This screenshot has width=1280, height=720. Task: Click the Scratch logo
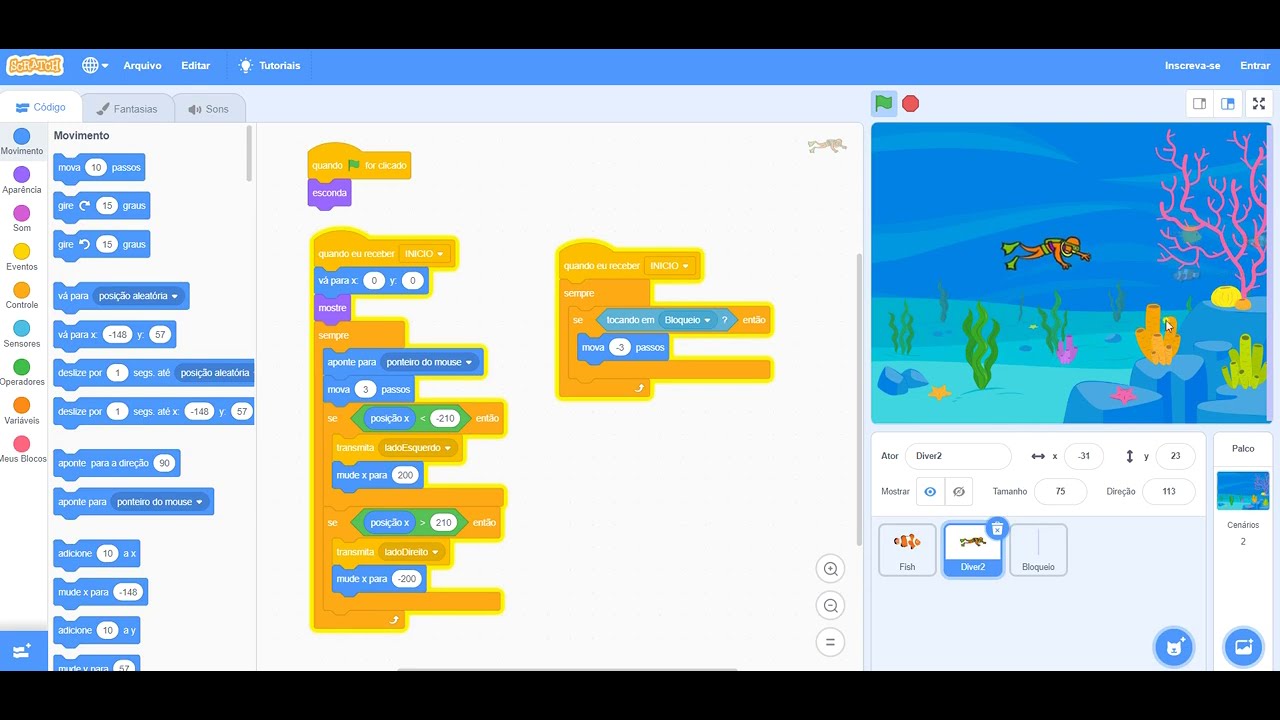tap(35, 65)
